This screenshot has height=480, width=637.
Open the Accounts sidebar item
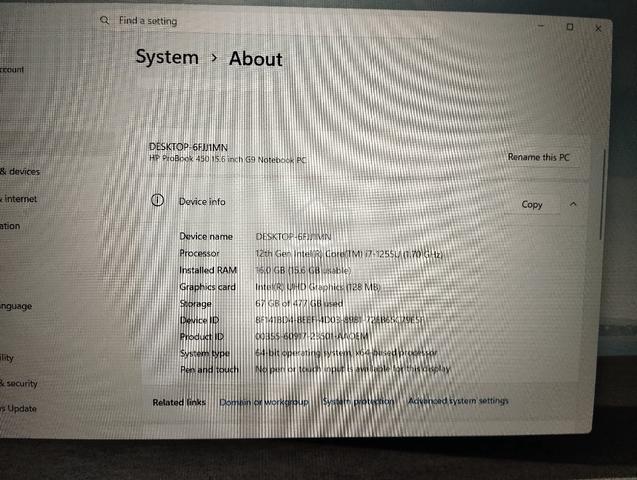12,69
